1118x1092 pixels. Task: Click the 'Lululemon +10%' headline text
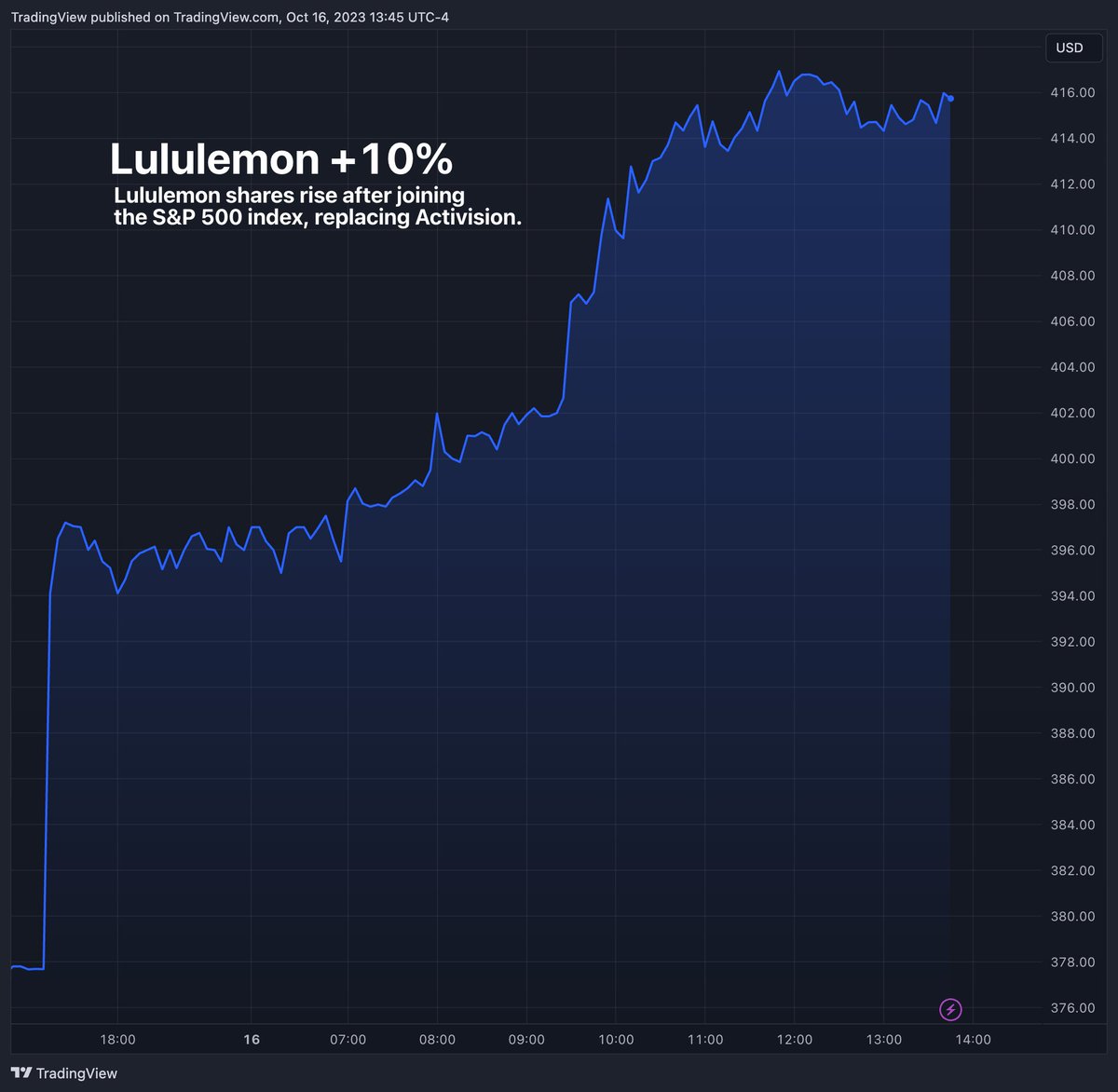click(x=281, y=159)
